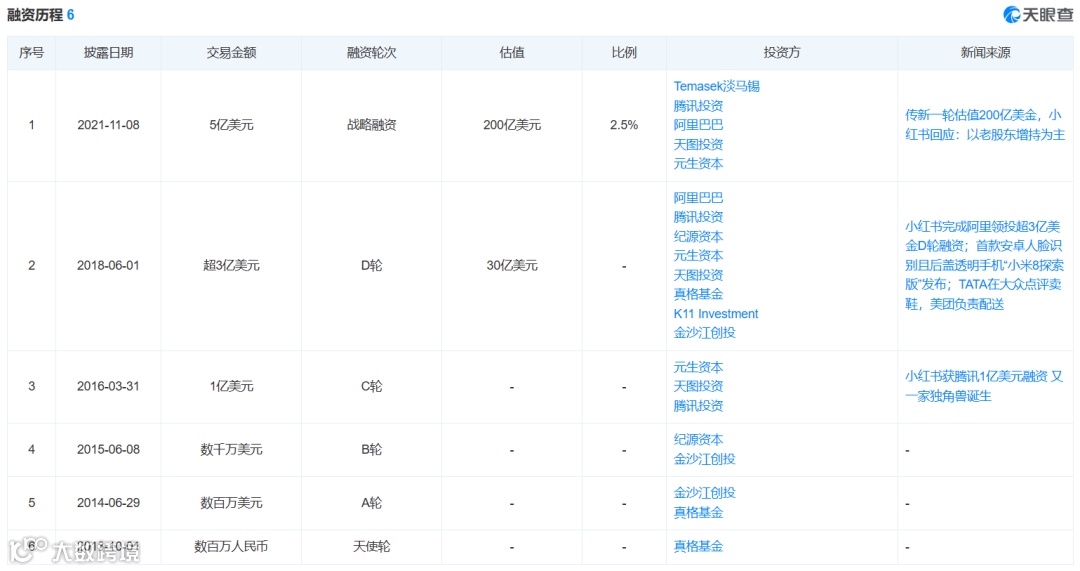Viewport: 1080px width, 571px height.
Task: Click the 序号 column header
Action: click(32, 52)
